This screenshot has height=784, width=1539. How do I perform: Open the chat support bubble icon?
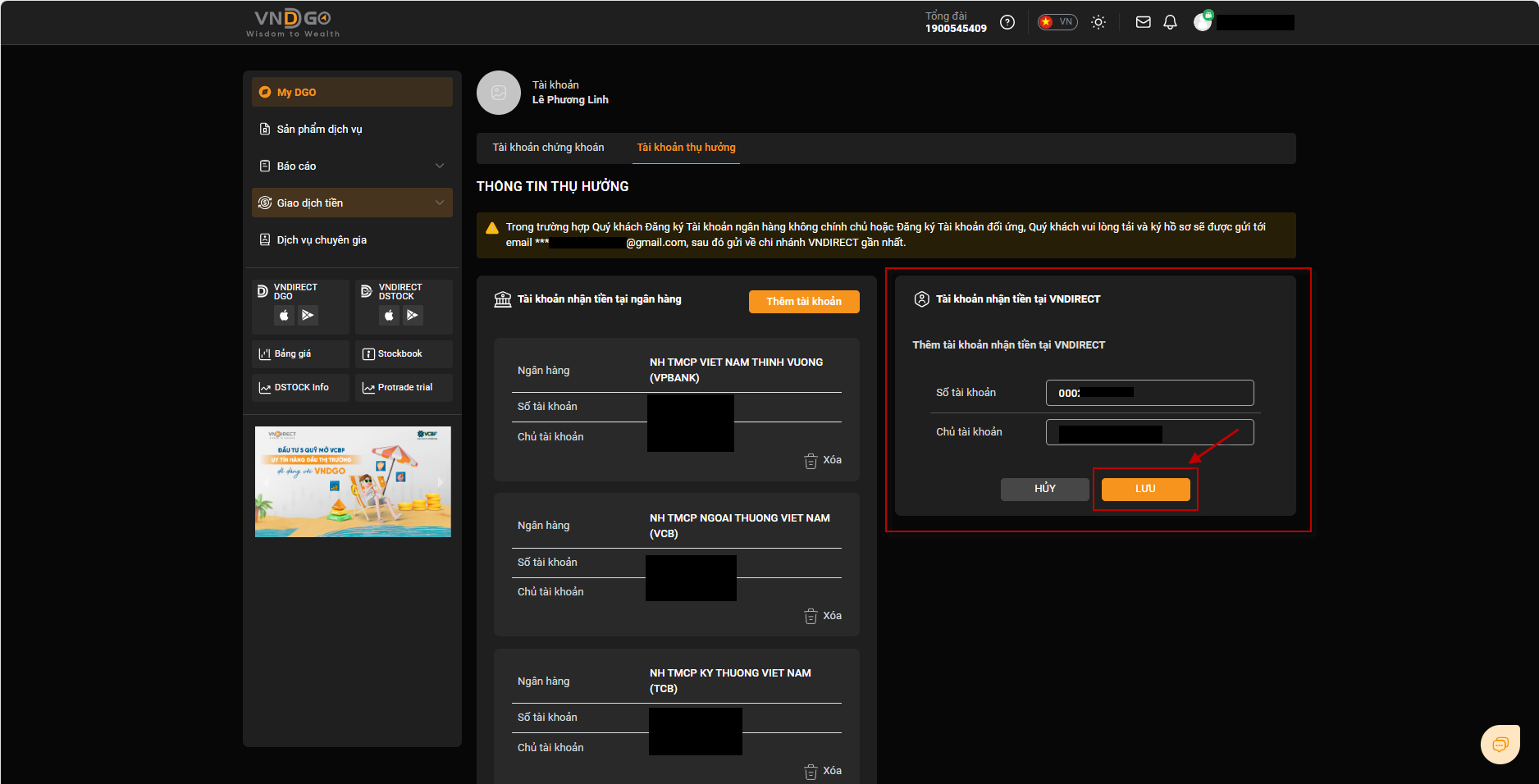(1500, 744)
